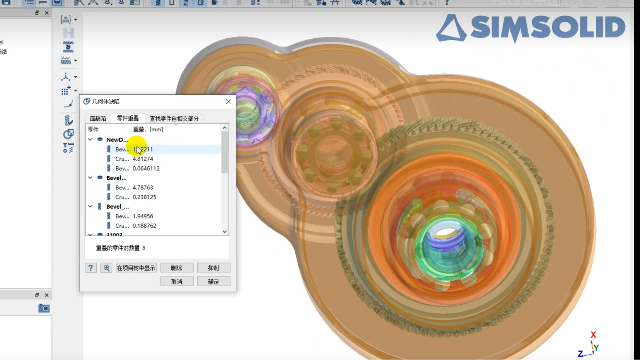Screen dimensions: 640x360
Task: Select the NewD... parent row
Action: click(x=153, y=139)
